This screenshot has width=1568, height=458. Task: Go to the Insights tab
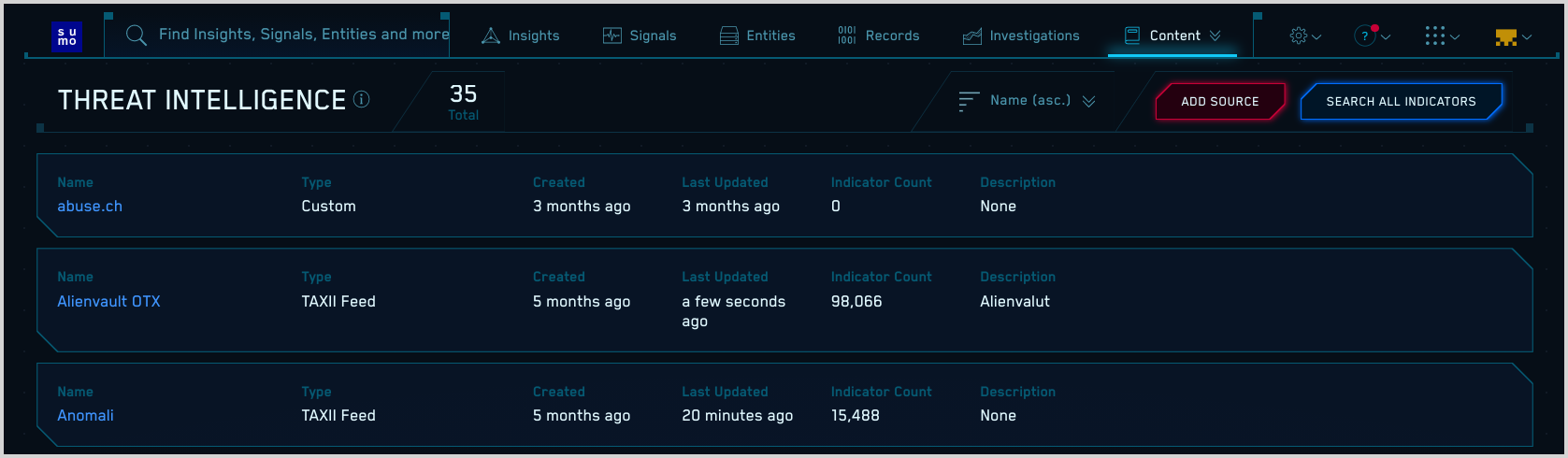521,36
